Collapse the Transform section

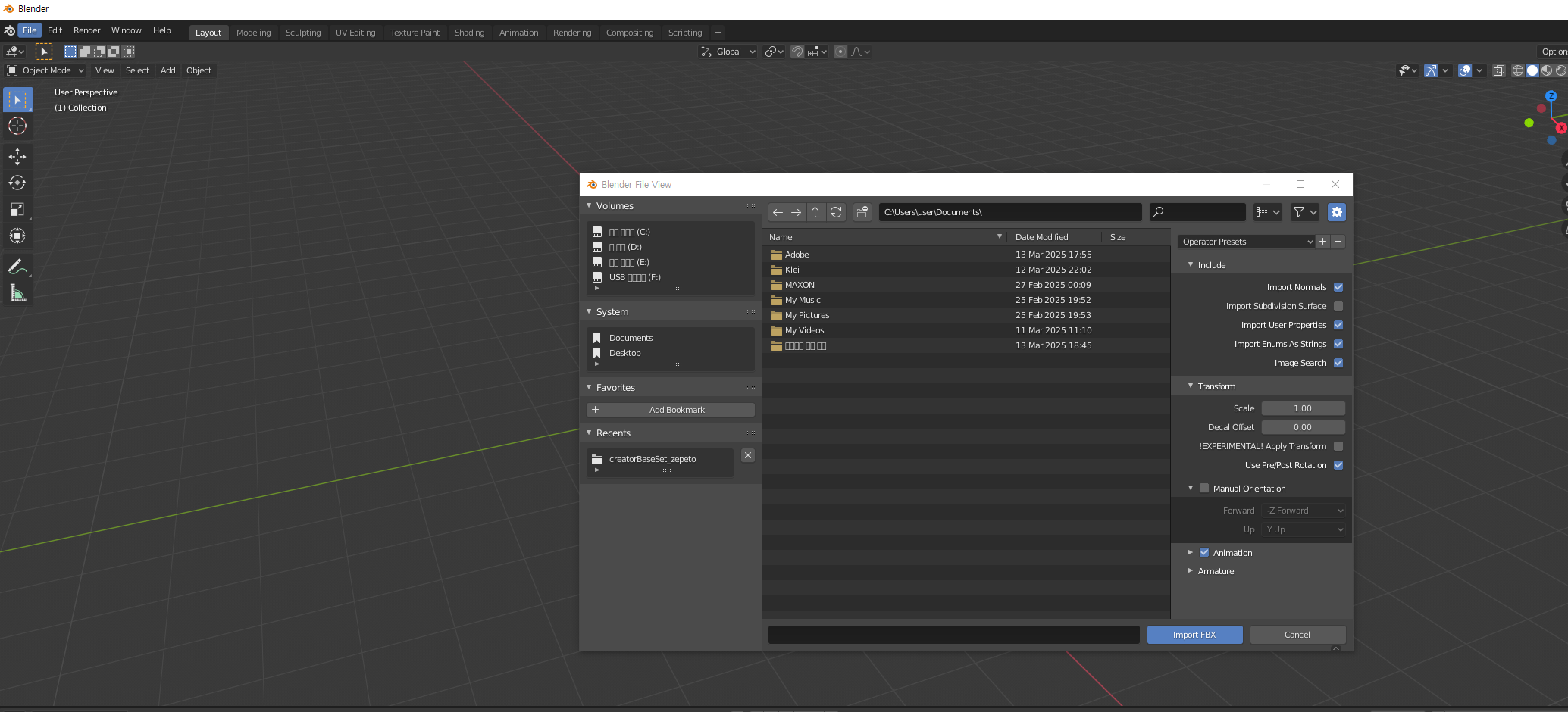[1191, 386]
